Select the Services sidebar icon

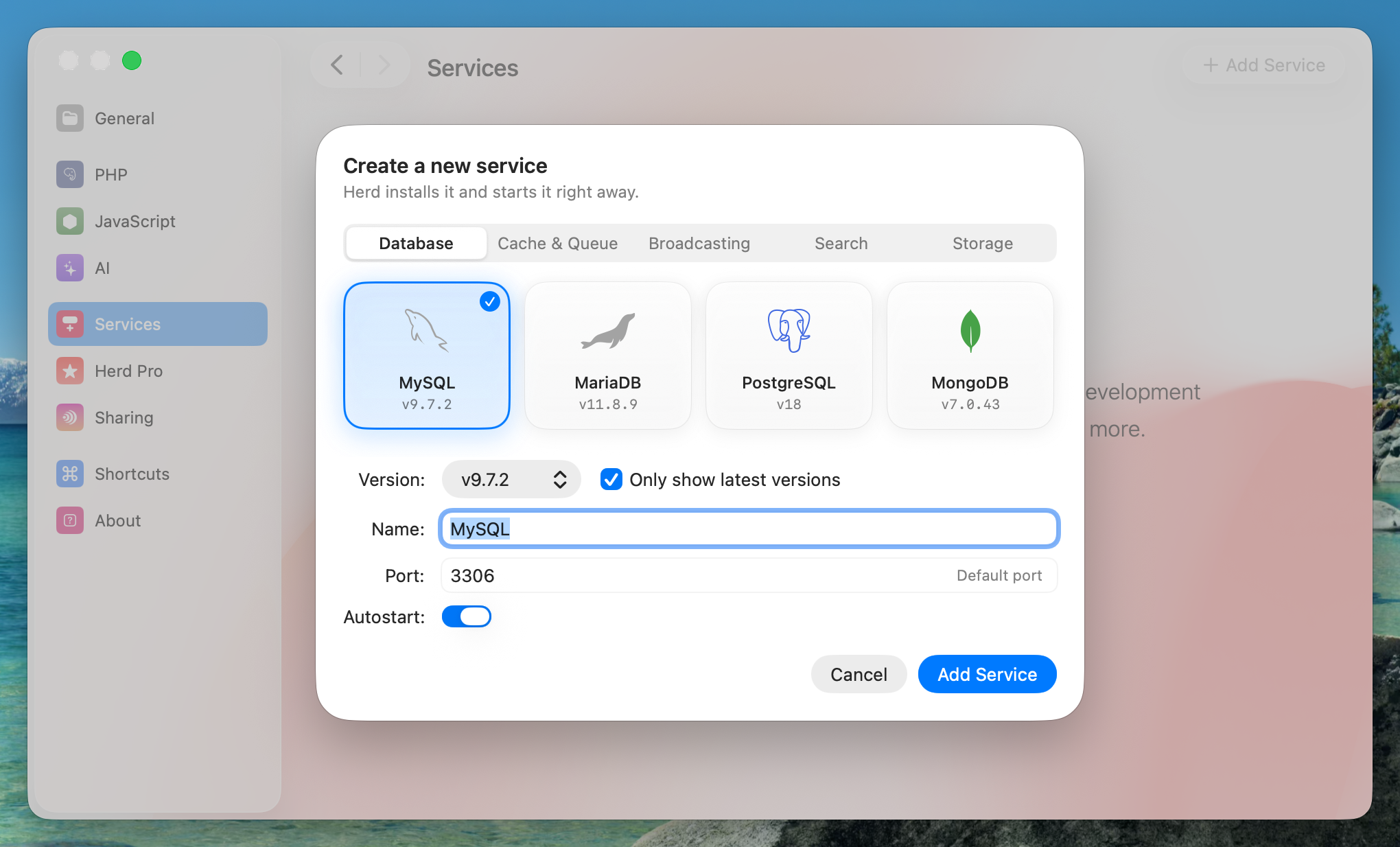[x=70, y=324]
